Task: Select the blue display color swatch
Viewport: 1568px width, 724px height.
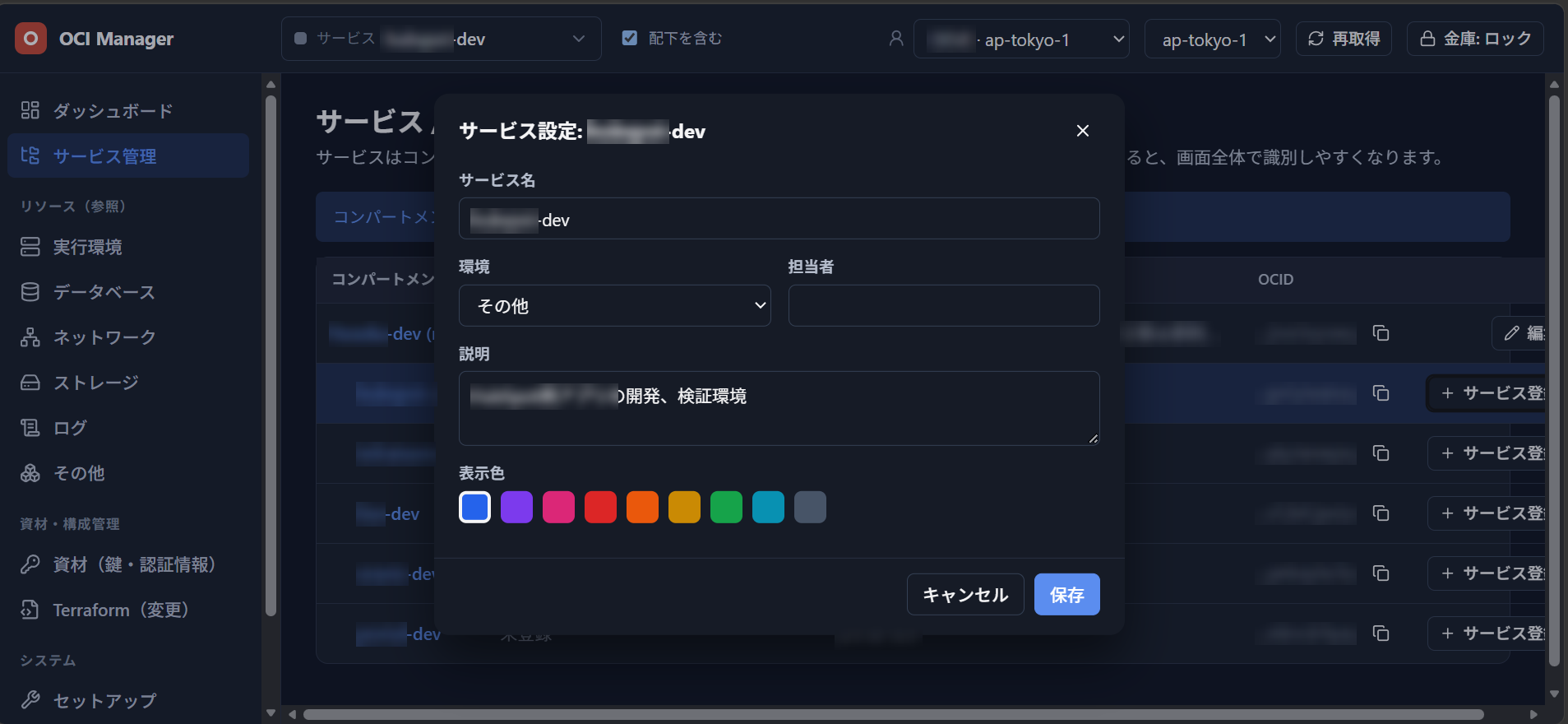Action: [x=475, y=507]
